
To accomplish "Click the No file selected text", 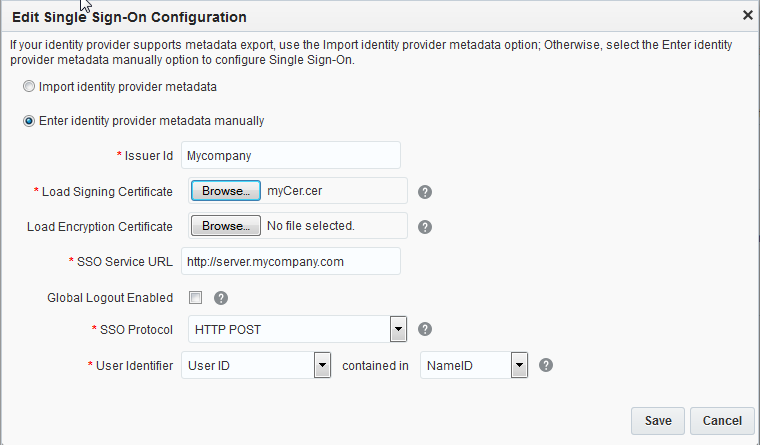I will pyautogui.click(x=311, y=226).
